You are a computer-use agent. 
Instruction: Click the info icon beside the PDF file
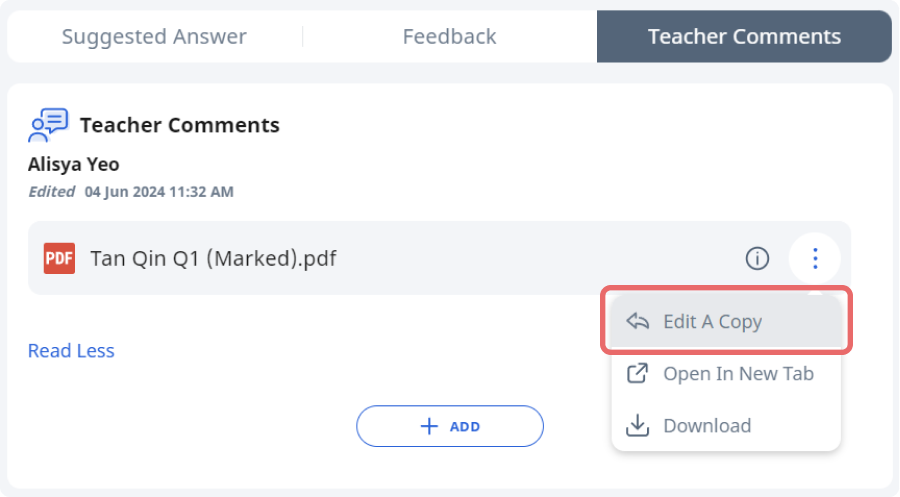[x=757, y=258]
